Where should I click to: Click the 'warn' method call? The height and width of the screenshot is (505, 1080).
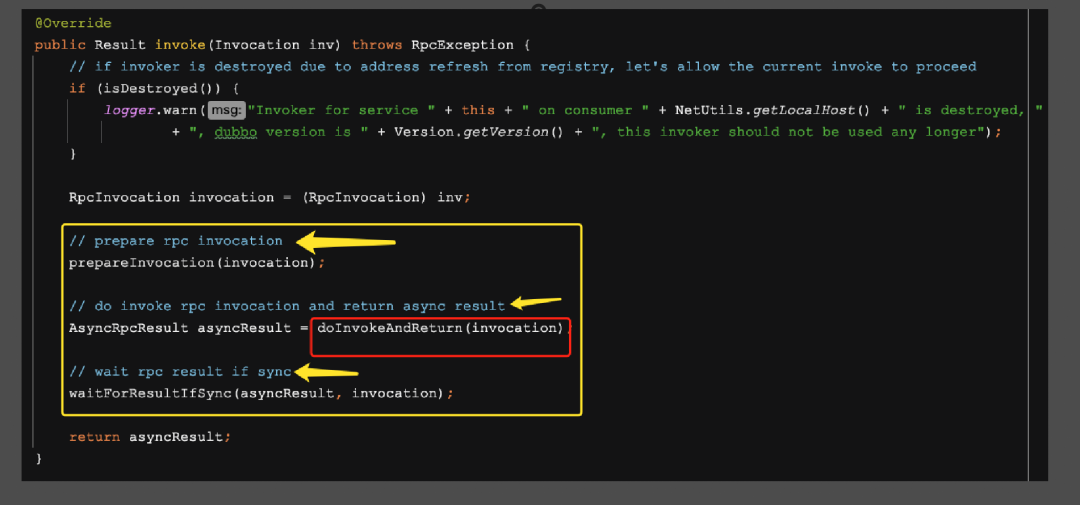coord(179,110)
